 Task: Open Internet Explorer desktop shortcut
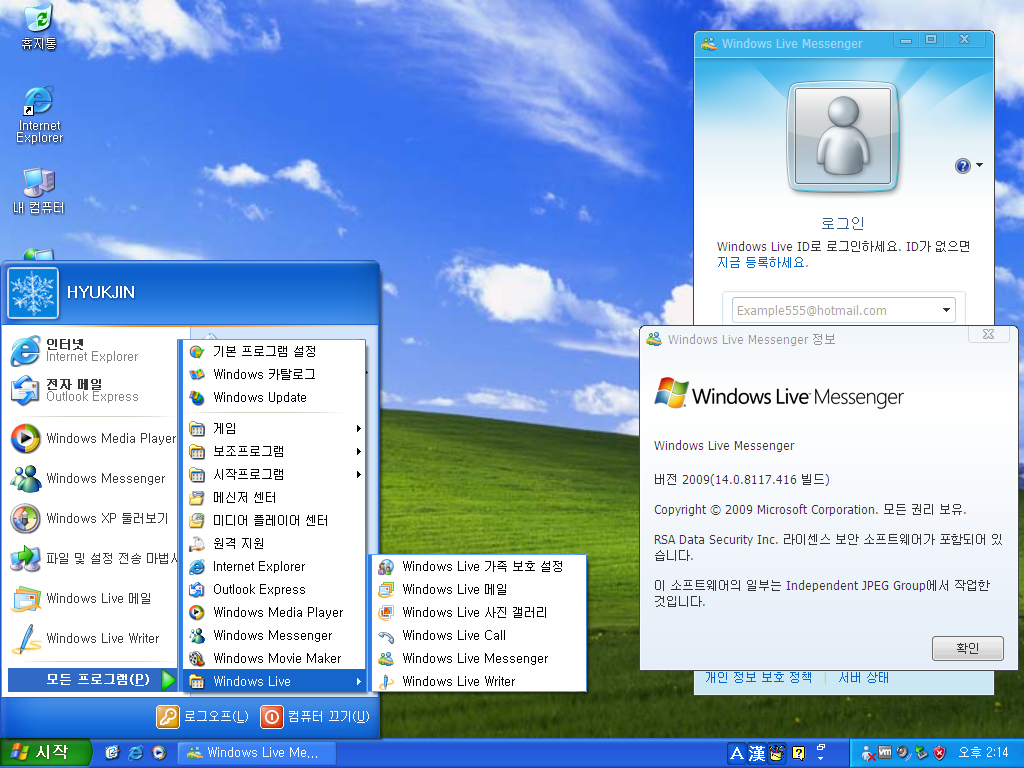39,114
